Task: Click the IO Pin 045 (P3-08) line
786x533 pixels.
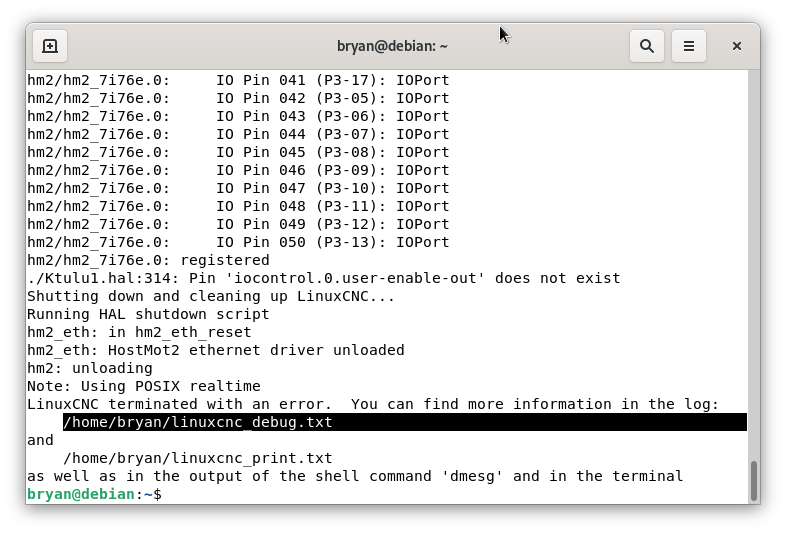Action: click(238, 152)
